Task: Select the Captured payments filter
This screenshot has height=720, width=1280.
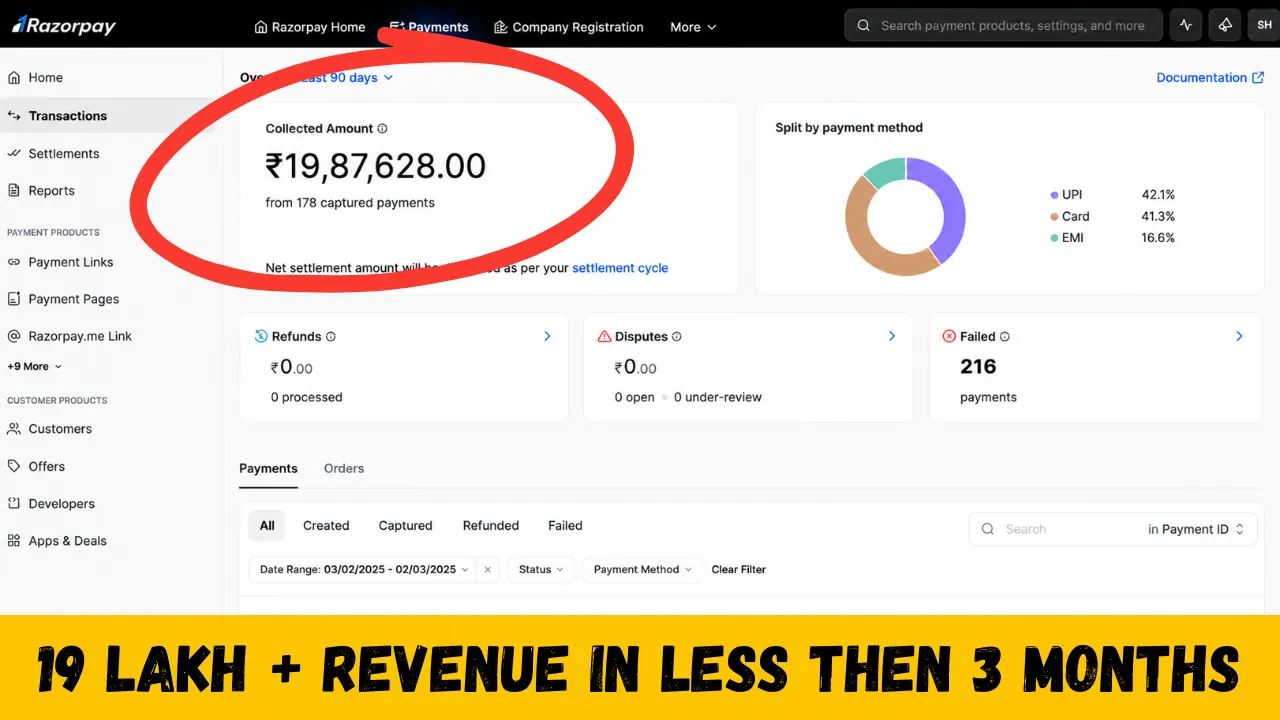Action: tap(405, 526)
